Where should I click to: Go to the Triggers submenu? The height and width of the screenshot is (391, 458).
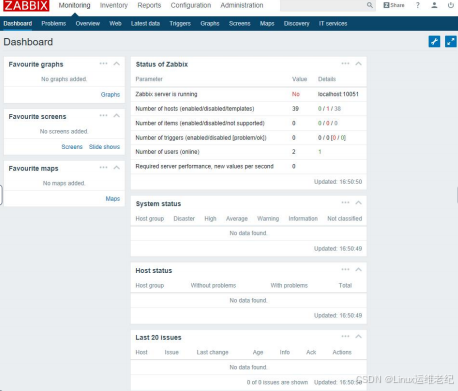pyautogui.click(x=180, y=24)
